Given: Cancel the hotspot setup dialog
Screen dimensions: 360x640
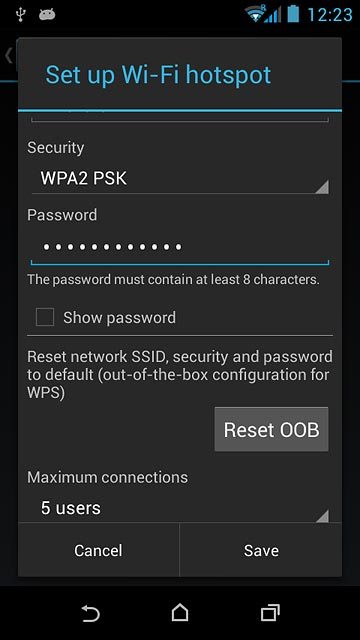Looking at the screenshot, I should pos(98,550).
